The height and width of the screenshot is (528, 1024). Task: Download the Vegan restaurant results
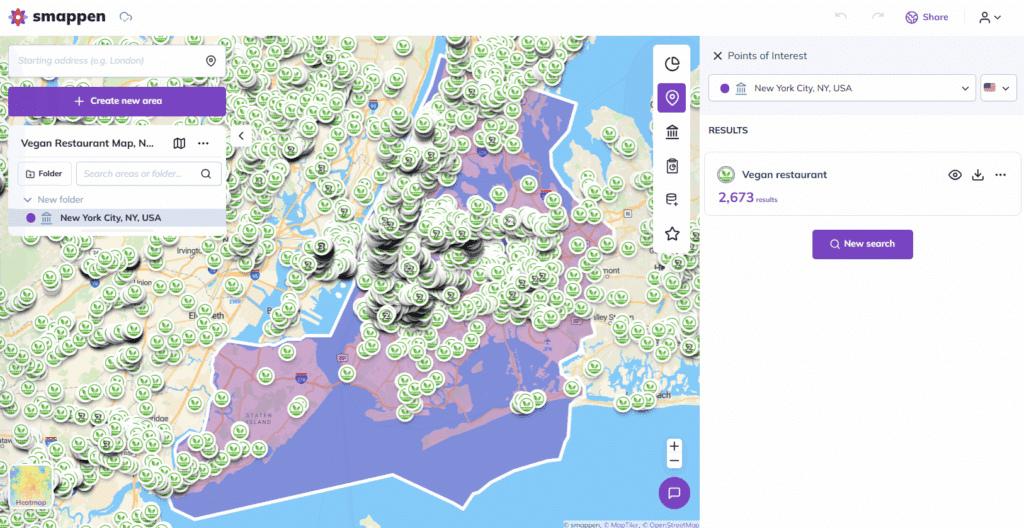978,175
